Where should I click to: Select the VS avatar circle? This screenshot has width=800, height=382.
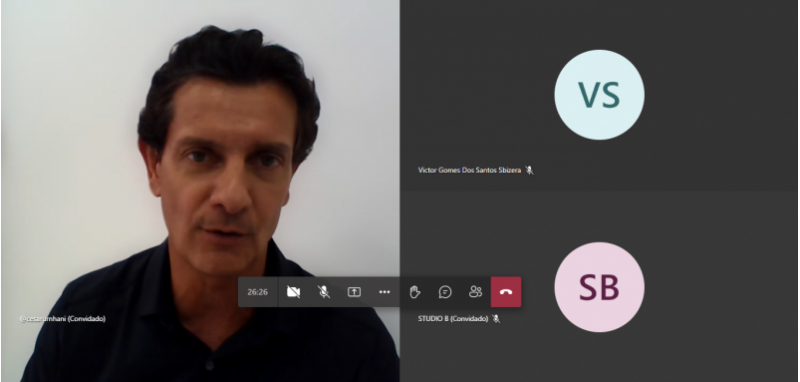599,95
